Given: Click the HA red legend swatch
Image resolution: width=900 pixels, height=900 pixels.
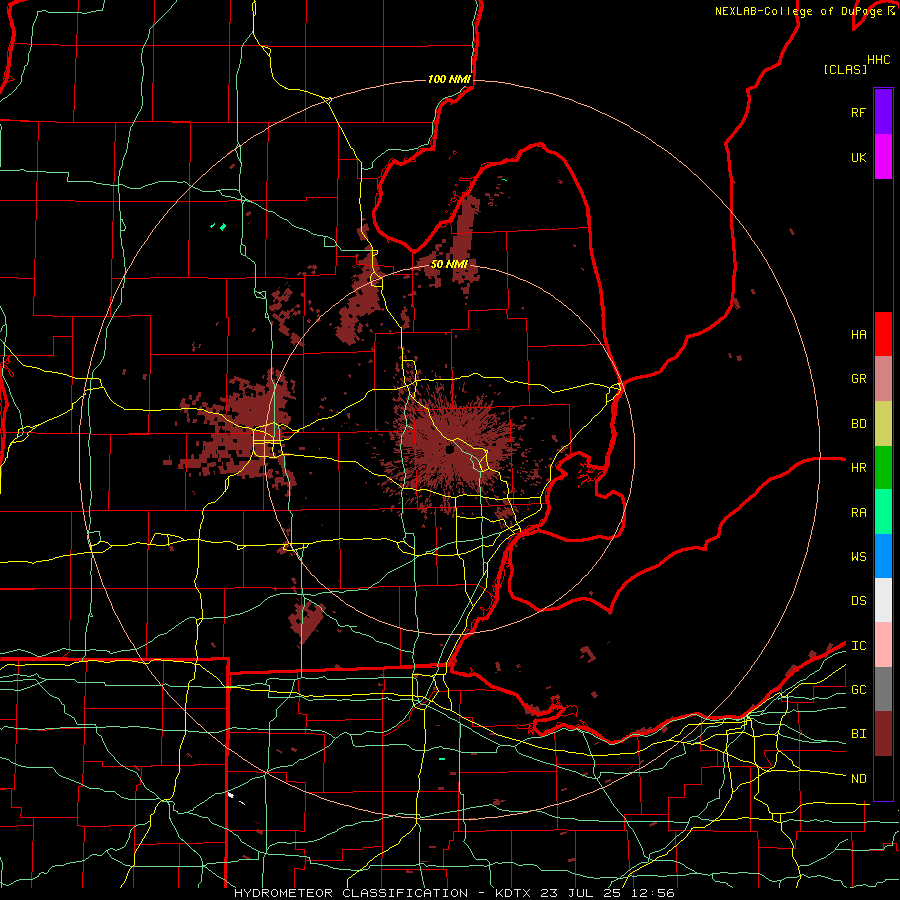Looking at the screenshot, I should pyautogui.click(x=883, y=334).
